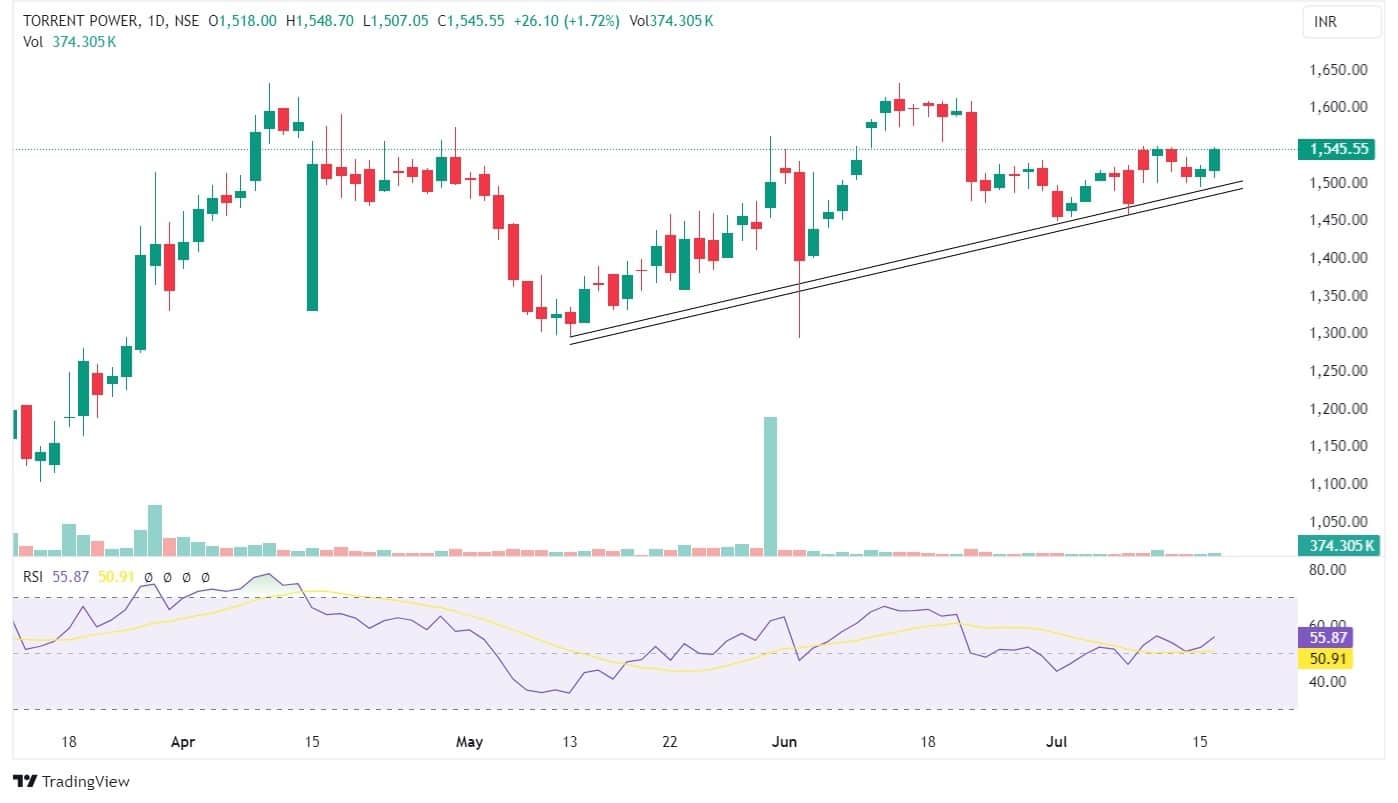
Task: Click the Jun label on time axis
Action: [x=786, y=742]
